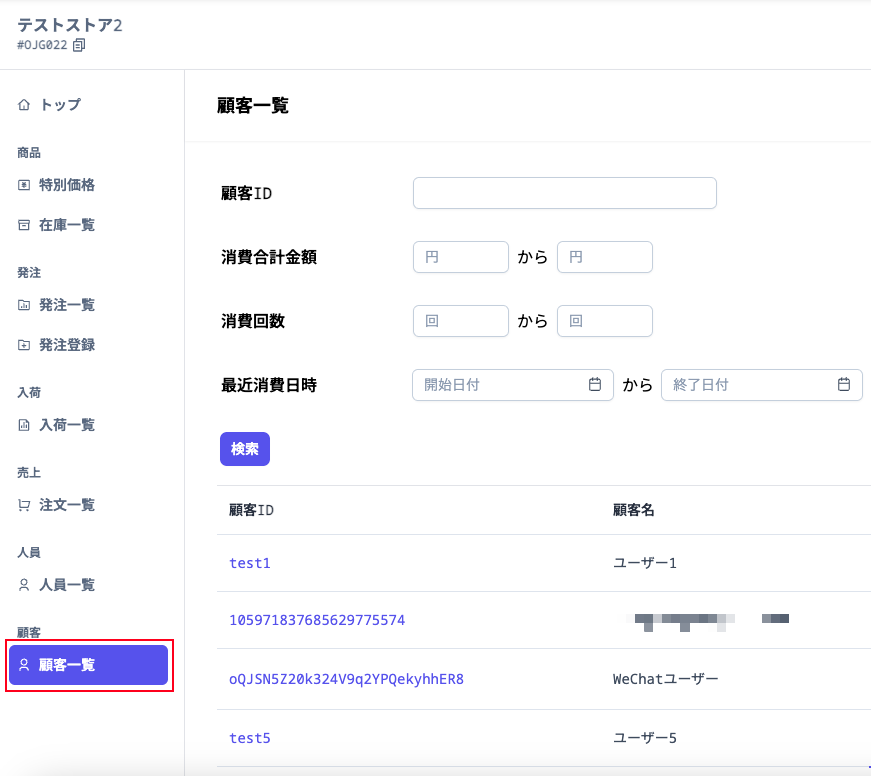Click the maximum 消費回数 回 field
This screenshot has height=776, width=871.
click(605, 321)
